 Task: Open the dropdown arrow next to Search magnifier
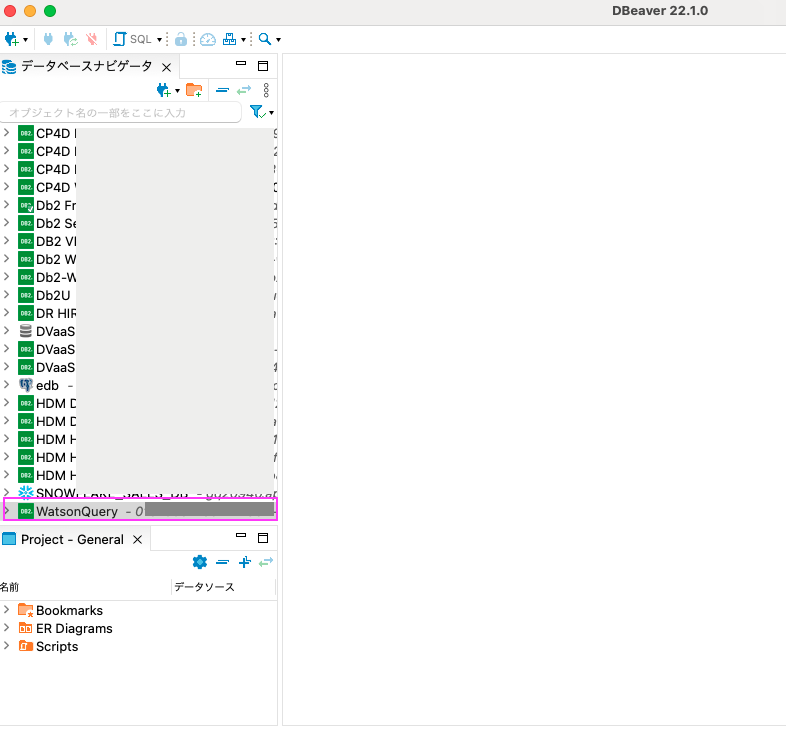(278, 40)
